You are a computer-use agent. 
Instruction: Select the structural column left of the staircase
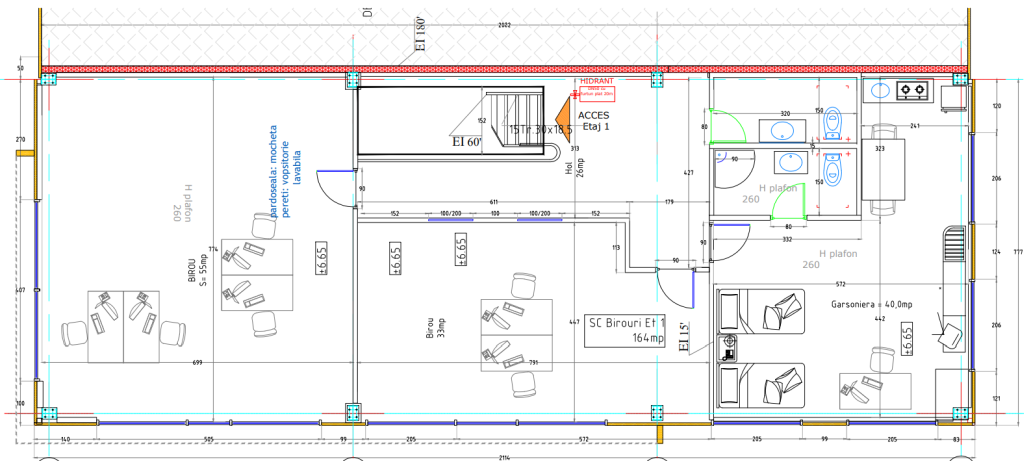click(352, 80)
